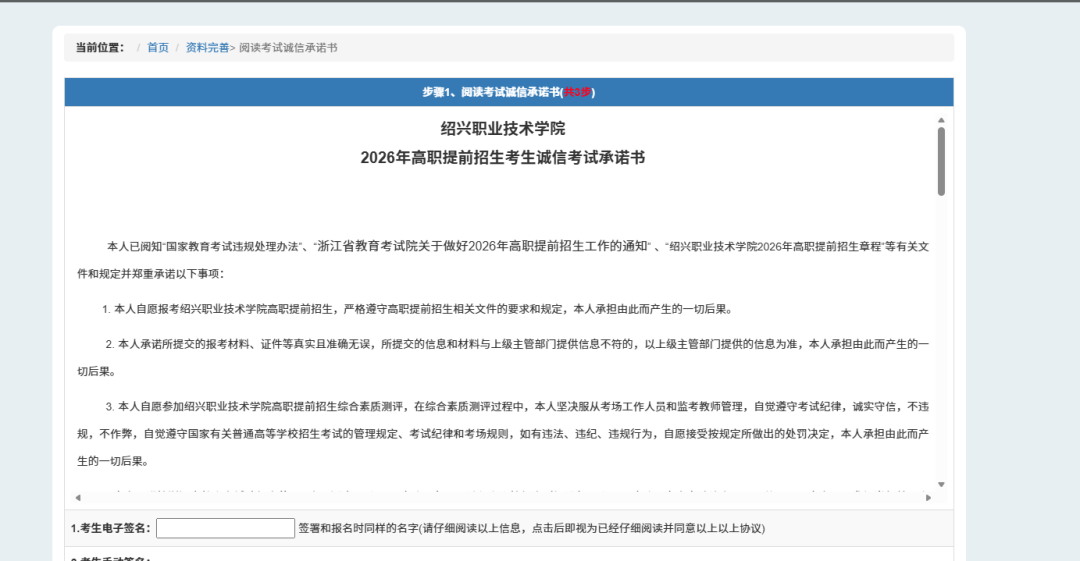Image resolution: width=1080 pixels, height=561 pixels.
Task: Click the 当前位置 breadcrumb label
Action: 100,48
